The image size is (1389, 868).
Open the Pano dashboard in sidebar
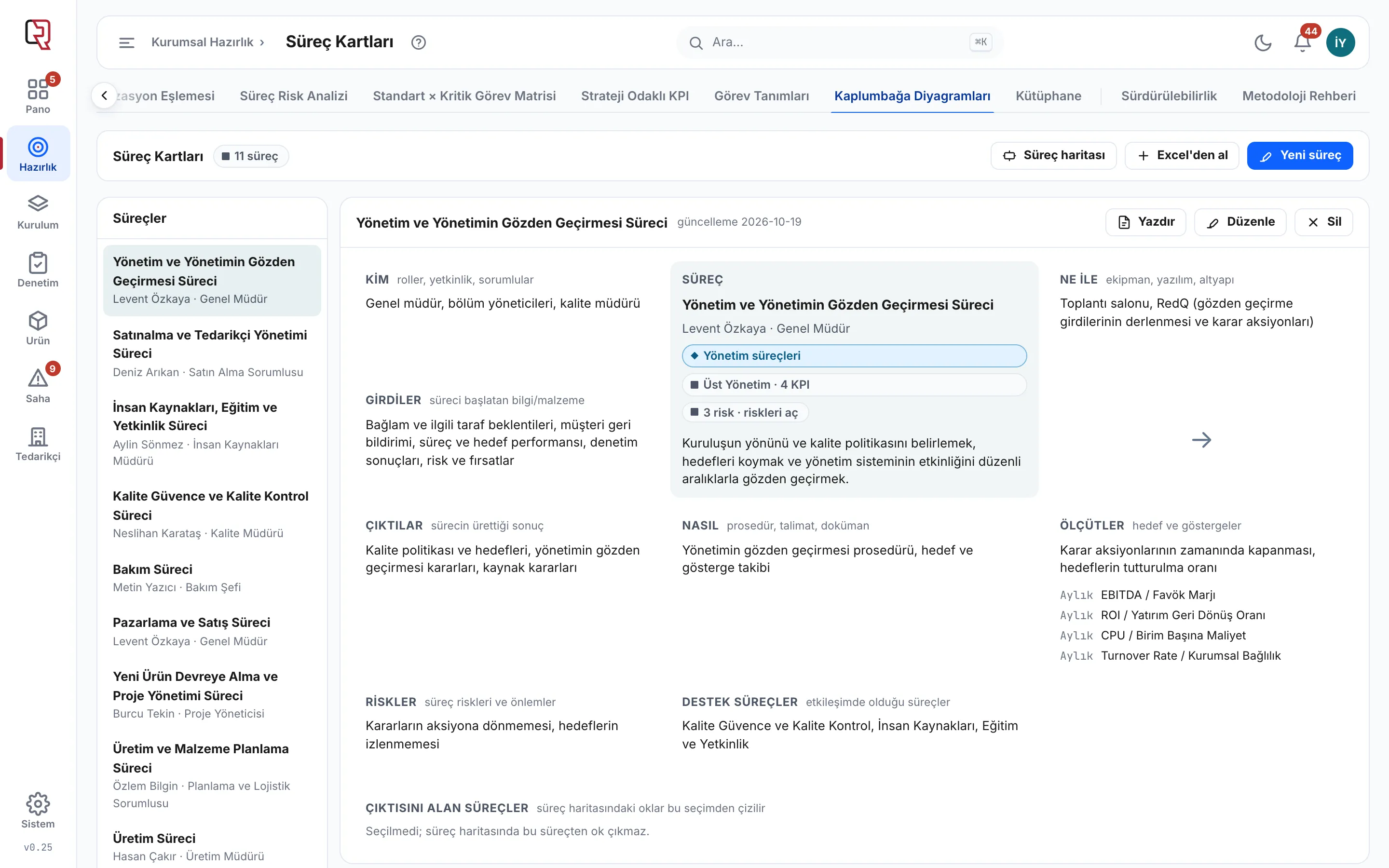(38, 96)
